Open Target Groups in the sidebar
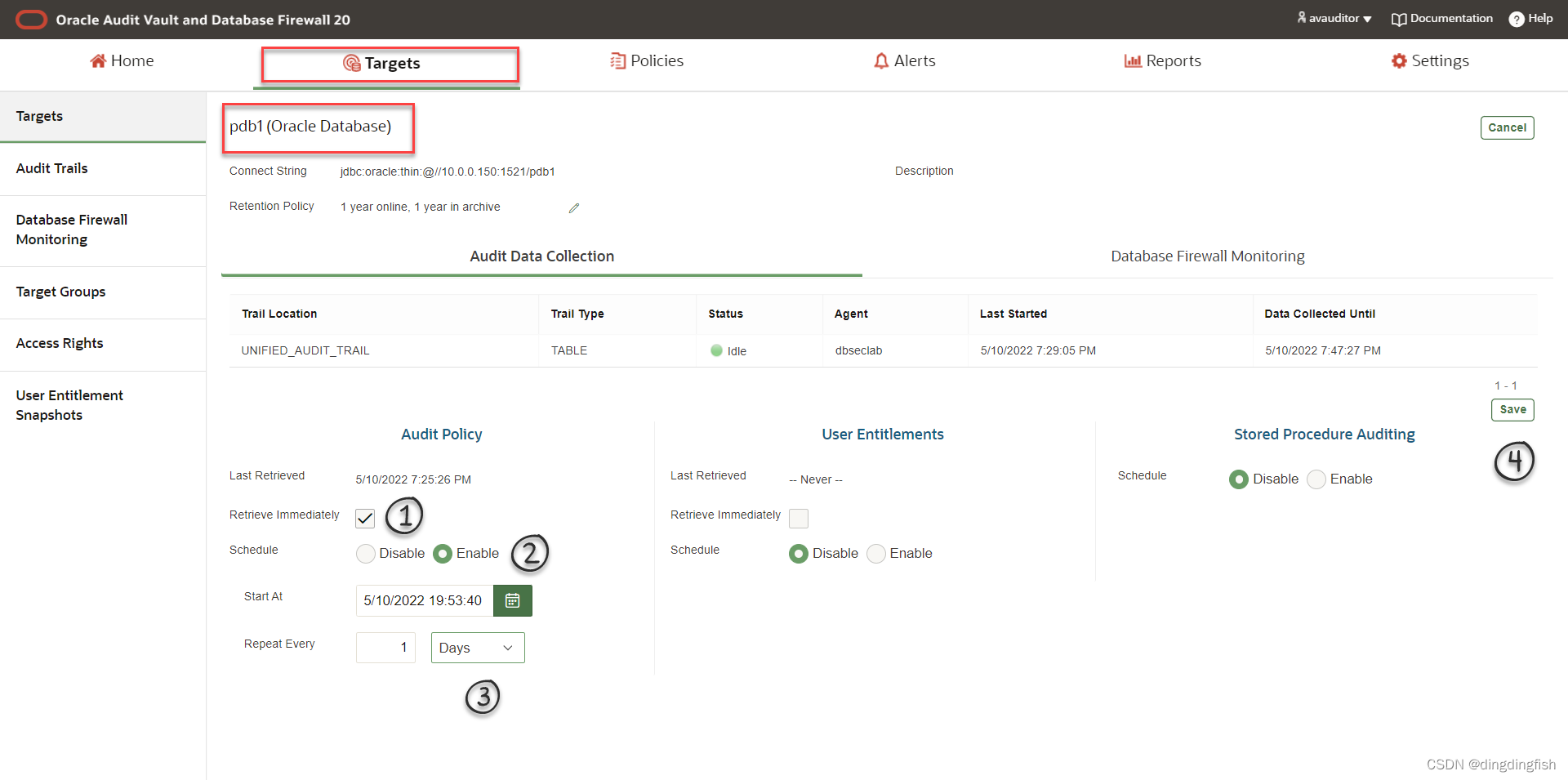The image size is (1568, 780). click(103, 292)
